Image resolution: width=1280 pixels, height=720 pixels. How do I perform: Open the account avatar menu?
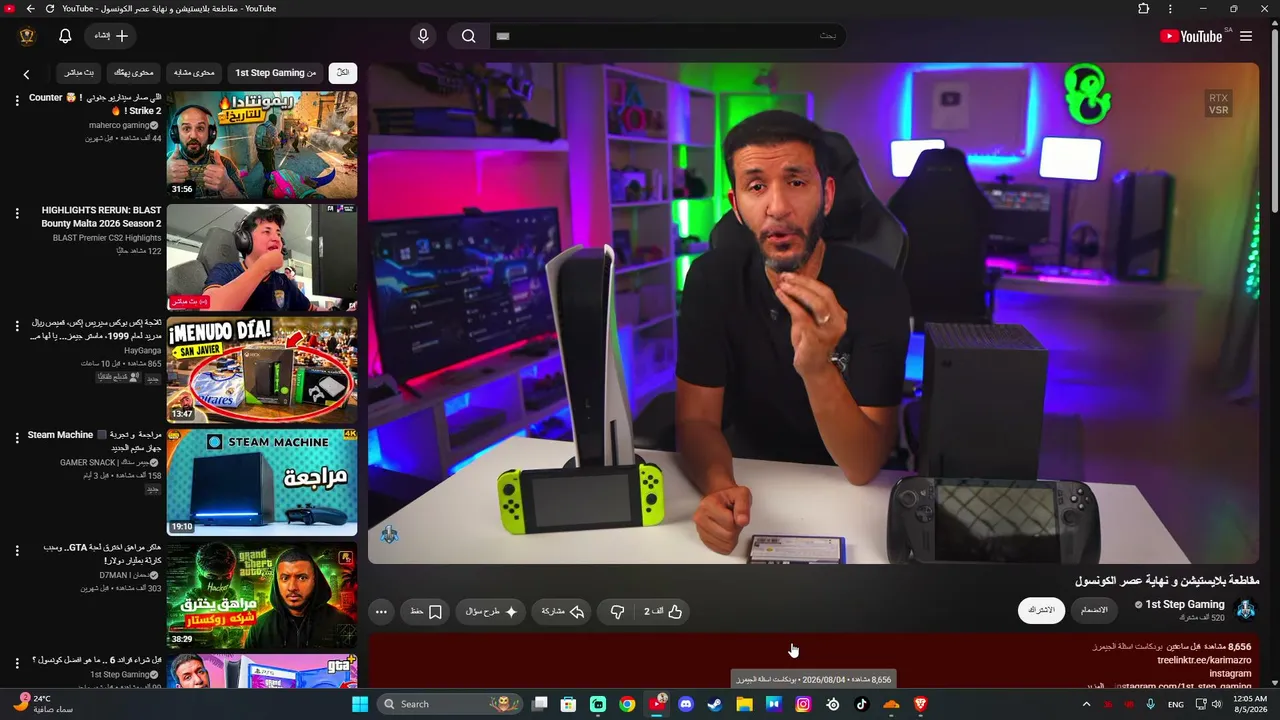27,36
